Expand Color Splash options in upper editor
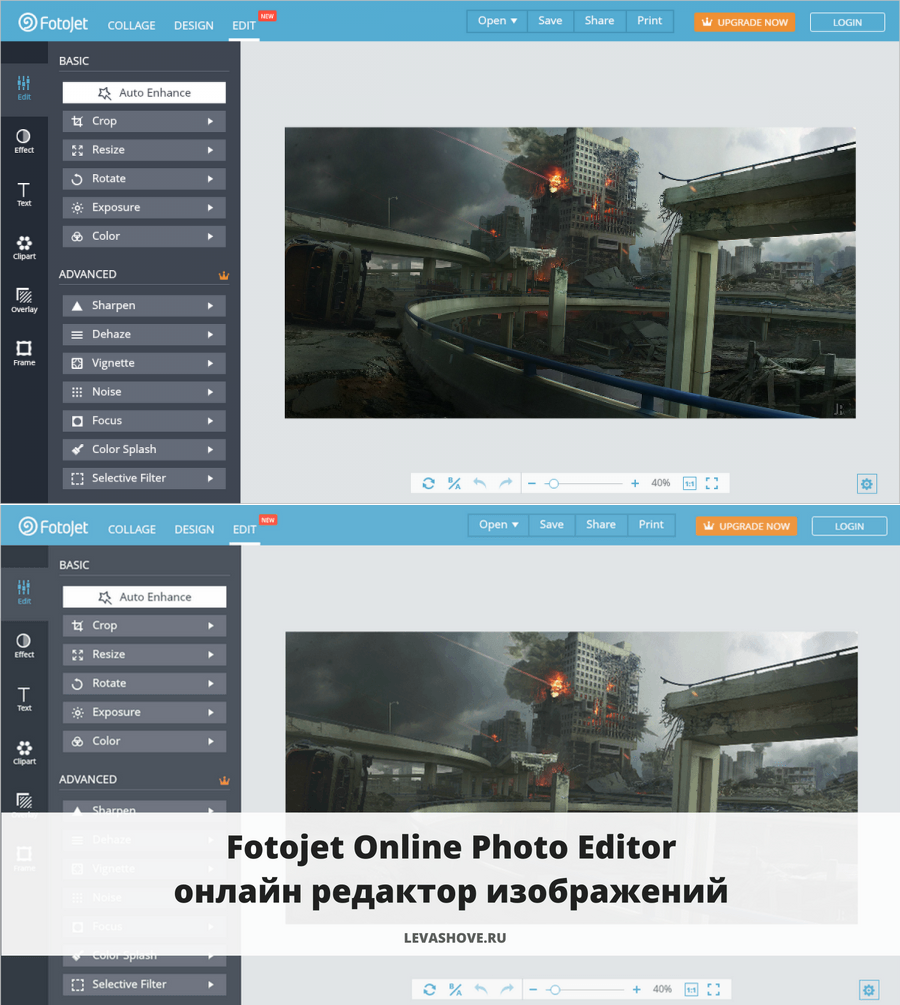The image size is (900, 1005). (x=144, y=450)
